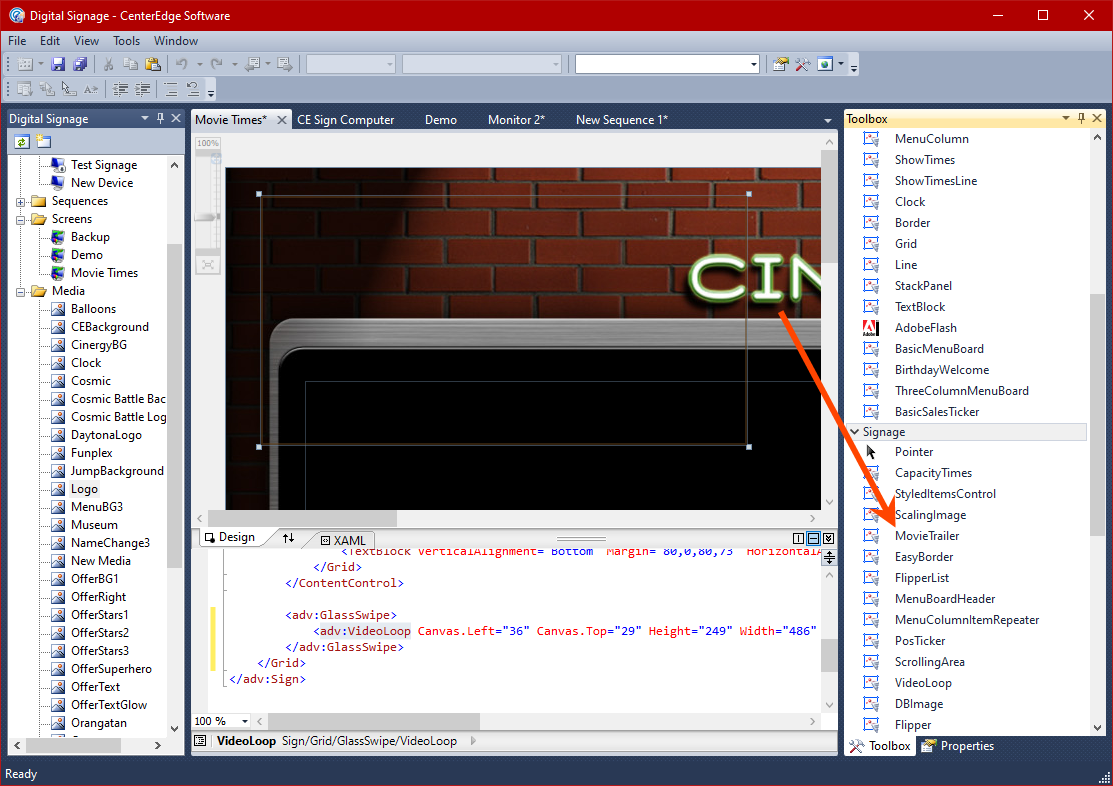The image size is (1113, 786).
Task: Select the MovieTrailer toolbox control
Action: pyautogui.click(x=926, y=536)
